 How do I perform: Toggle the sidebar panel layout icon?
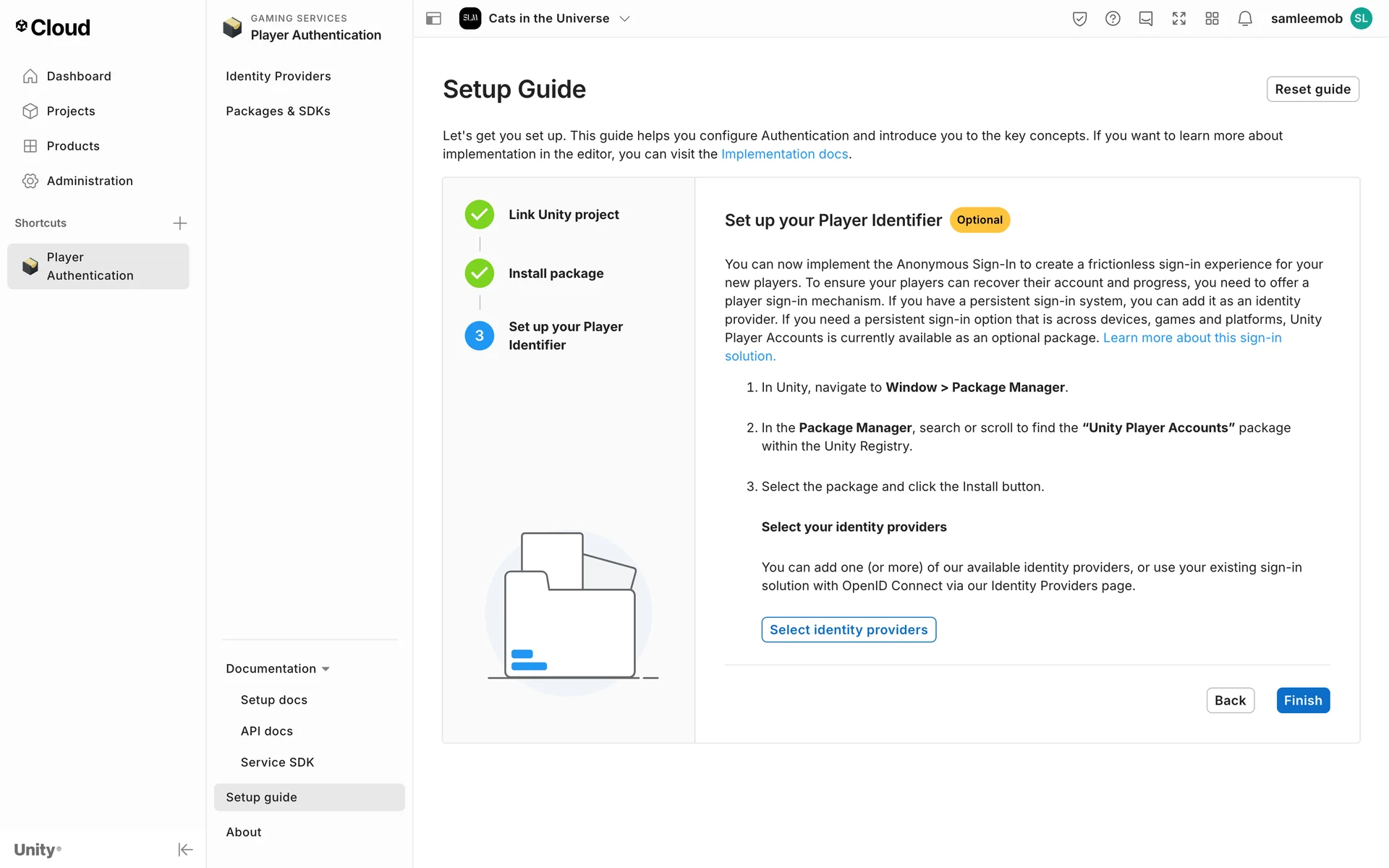pyautogui.click(x=433, y=19)
